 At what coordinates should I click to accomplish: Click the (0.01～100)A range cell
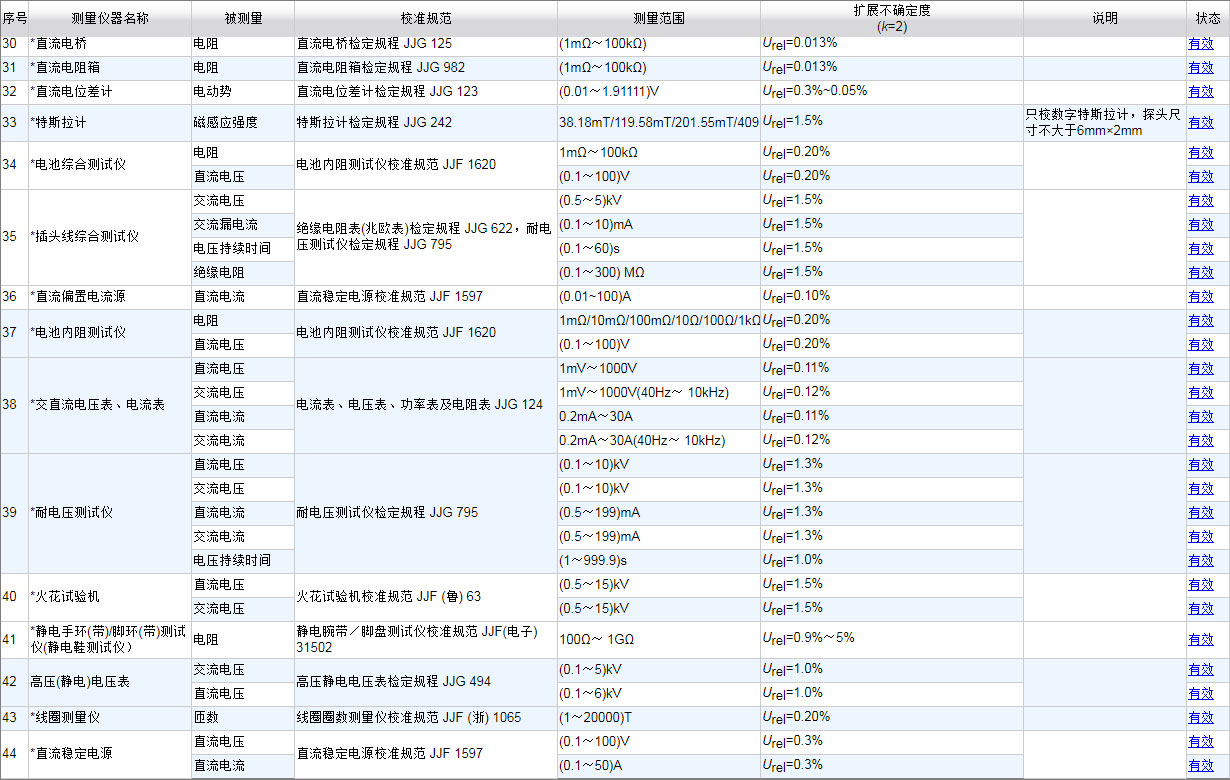pos(658,297)
